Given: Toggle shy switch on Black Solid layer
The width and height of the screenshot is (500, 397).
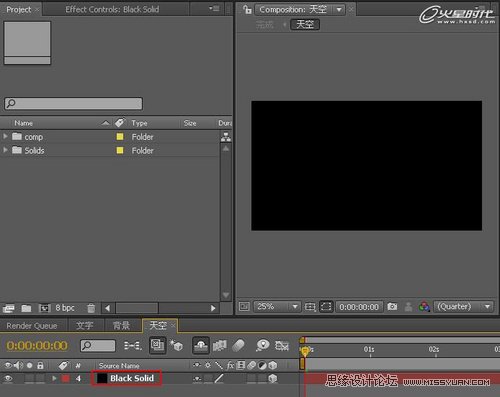Looking at the screenshot, I should coord(197,379).
